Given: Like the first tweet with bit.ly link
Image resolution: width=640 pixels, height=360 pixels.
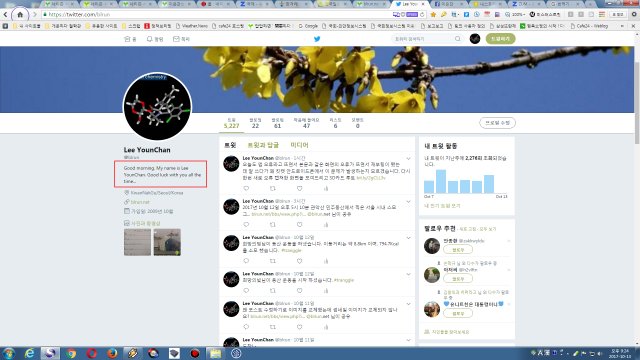Looking at the screenshot, I should point(300,189).
